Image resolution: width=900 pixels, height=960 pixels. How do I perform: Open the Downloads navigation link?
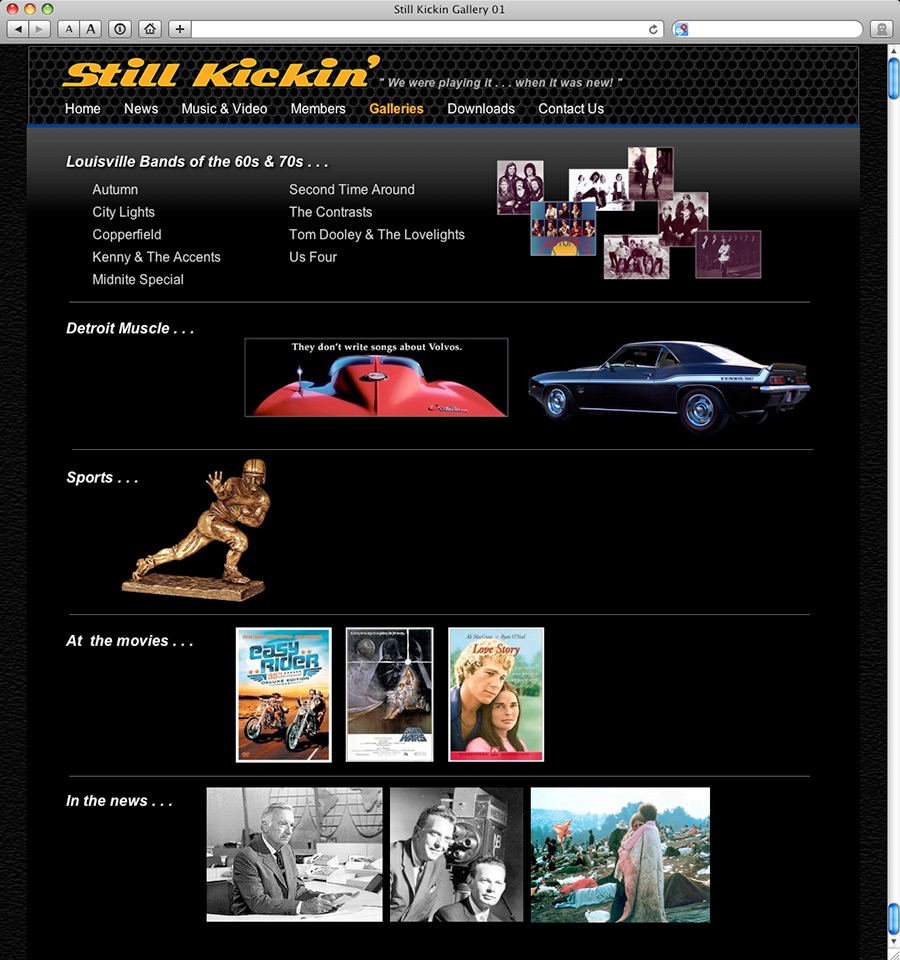[x=481, y=108]
